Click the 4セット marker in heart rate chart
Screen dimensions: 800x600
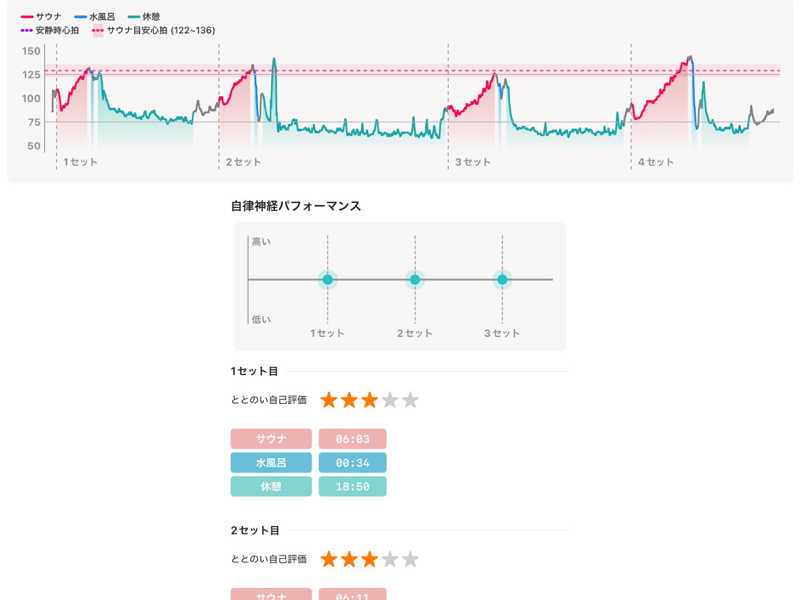[655, 162]
